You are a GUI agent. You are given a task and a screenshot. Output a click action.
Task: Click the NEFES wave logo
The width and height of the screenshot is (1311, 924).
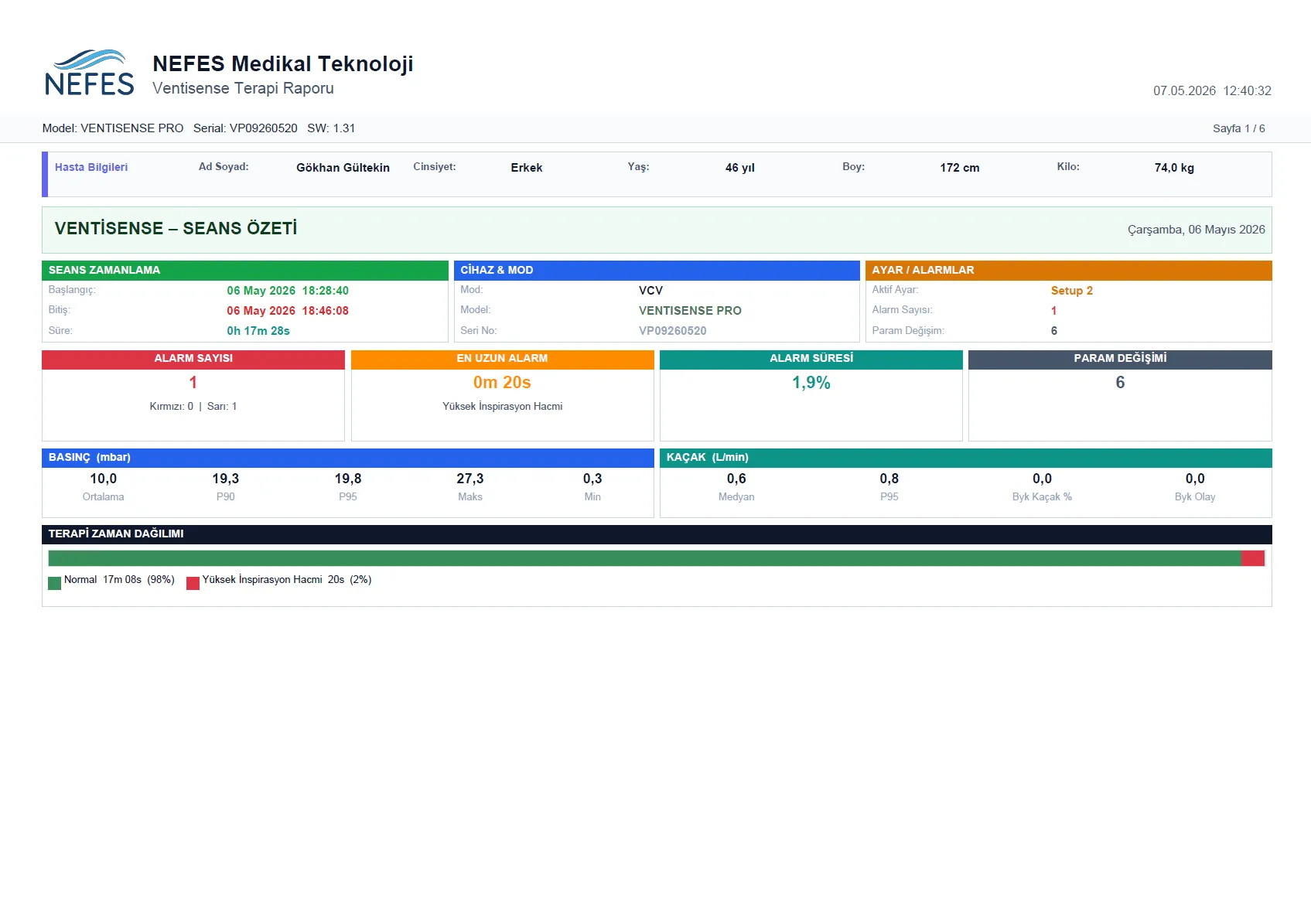pyautogui.click(x=90, y=73)
